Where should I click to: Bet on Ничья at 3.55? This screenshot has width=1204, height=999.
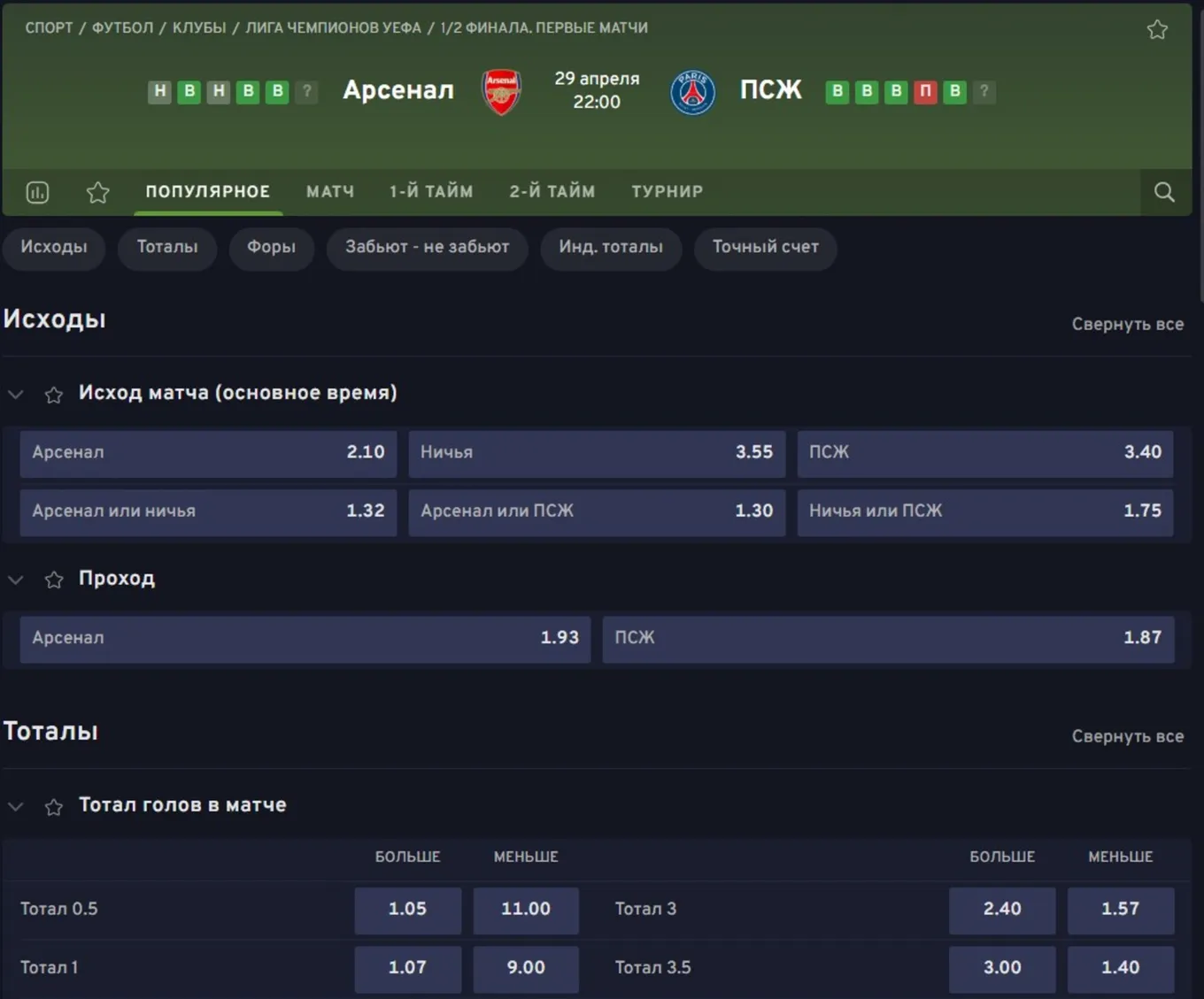click(597, 453)
